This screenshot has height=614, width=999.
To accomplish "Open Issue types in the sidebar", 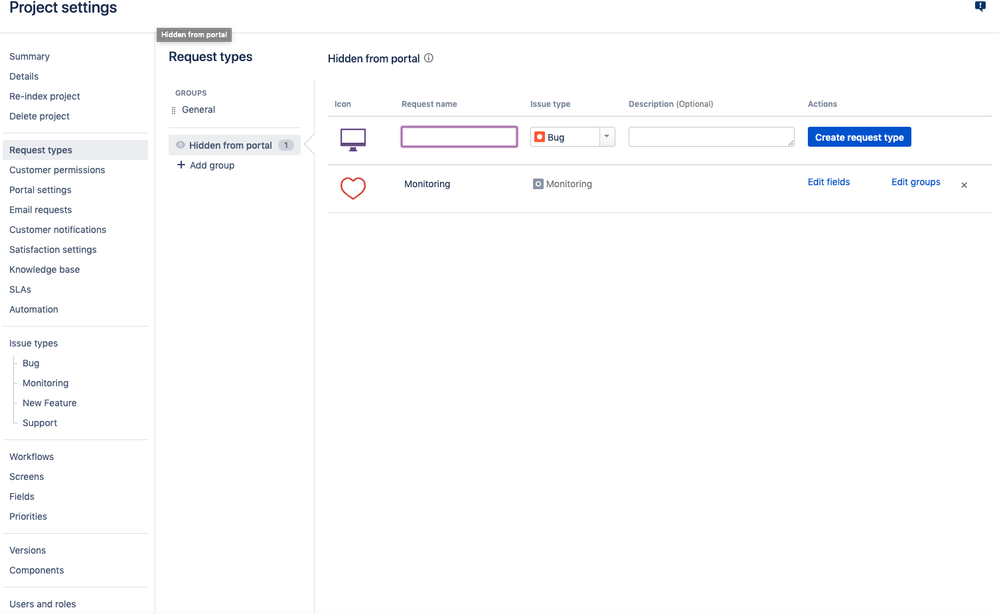I will tap(33, 343).
